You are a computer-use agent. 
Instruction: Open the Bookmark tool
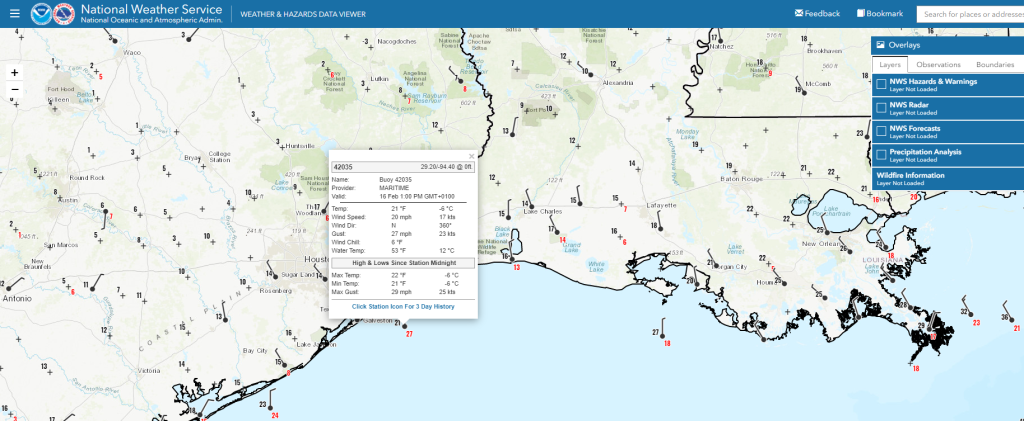click(x=879, y=14)
